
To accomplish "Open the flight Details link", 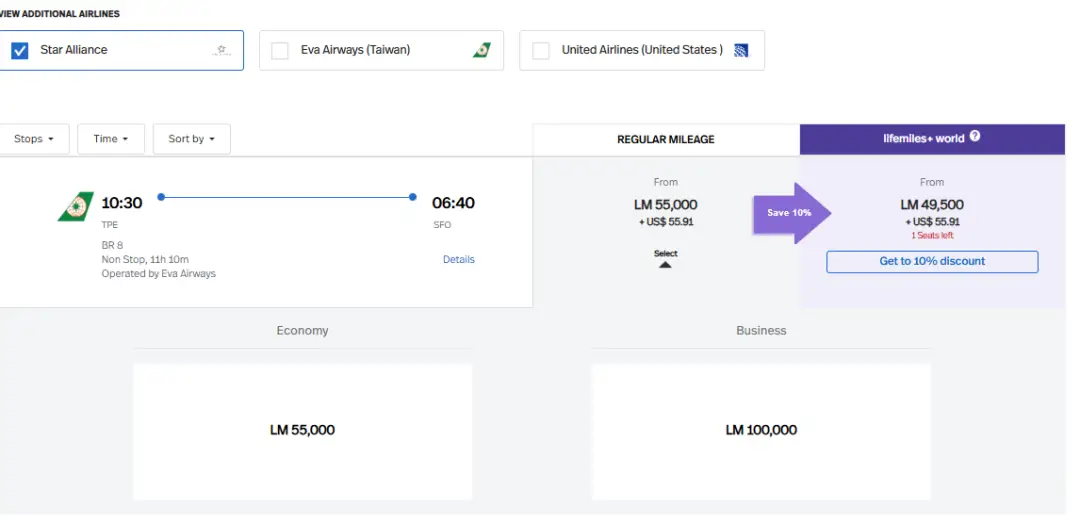I will point(459,260).
